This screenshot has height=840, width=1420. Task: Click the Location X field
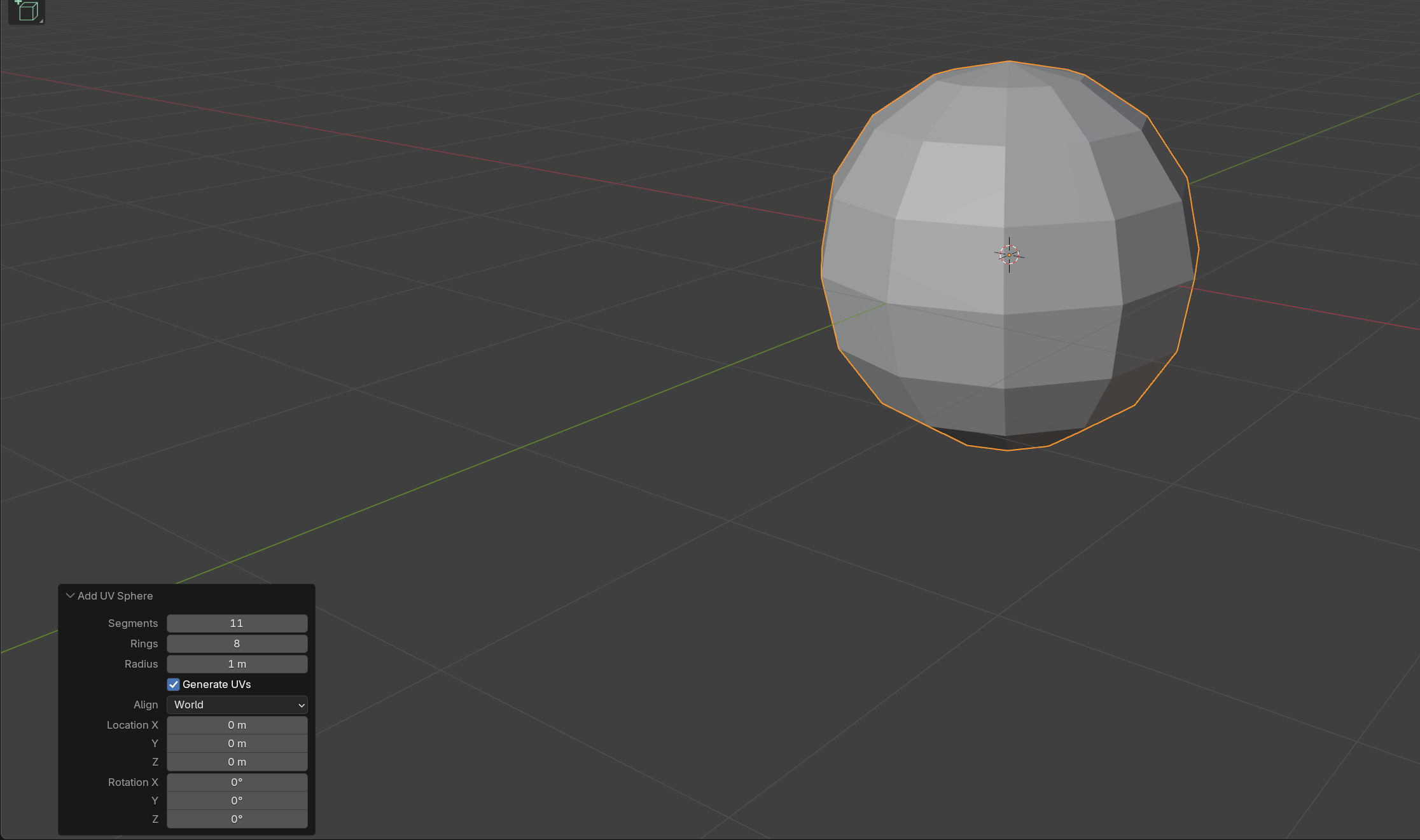click(237, 725)
